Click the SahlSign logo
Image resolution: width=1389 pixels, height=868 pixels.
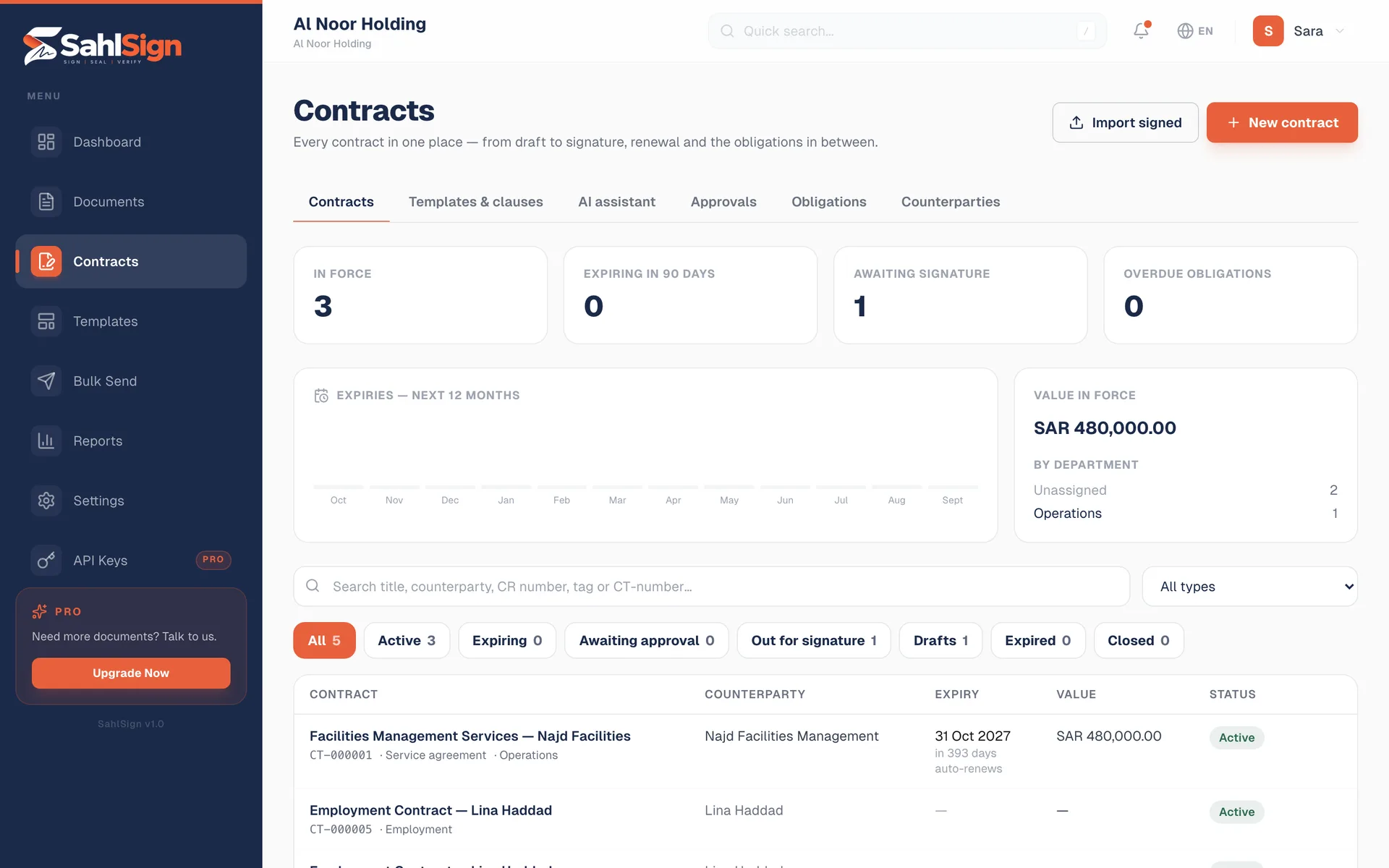(x=102, y=46)
